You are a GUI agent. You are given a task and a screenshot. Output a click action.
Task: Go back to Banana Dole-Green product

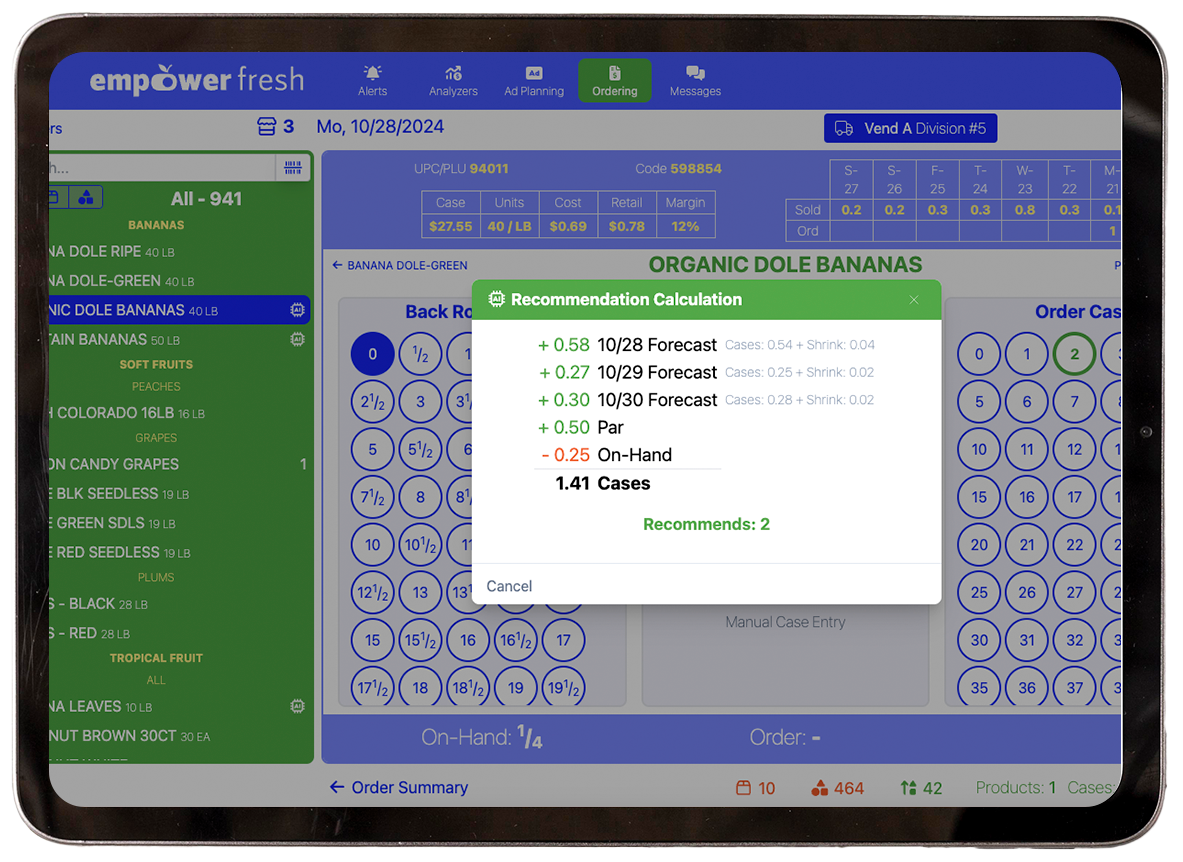click(400, 265)
